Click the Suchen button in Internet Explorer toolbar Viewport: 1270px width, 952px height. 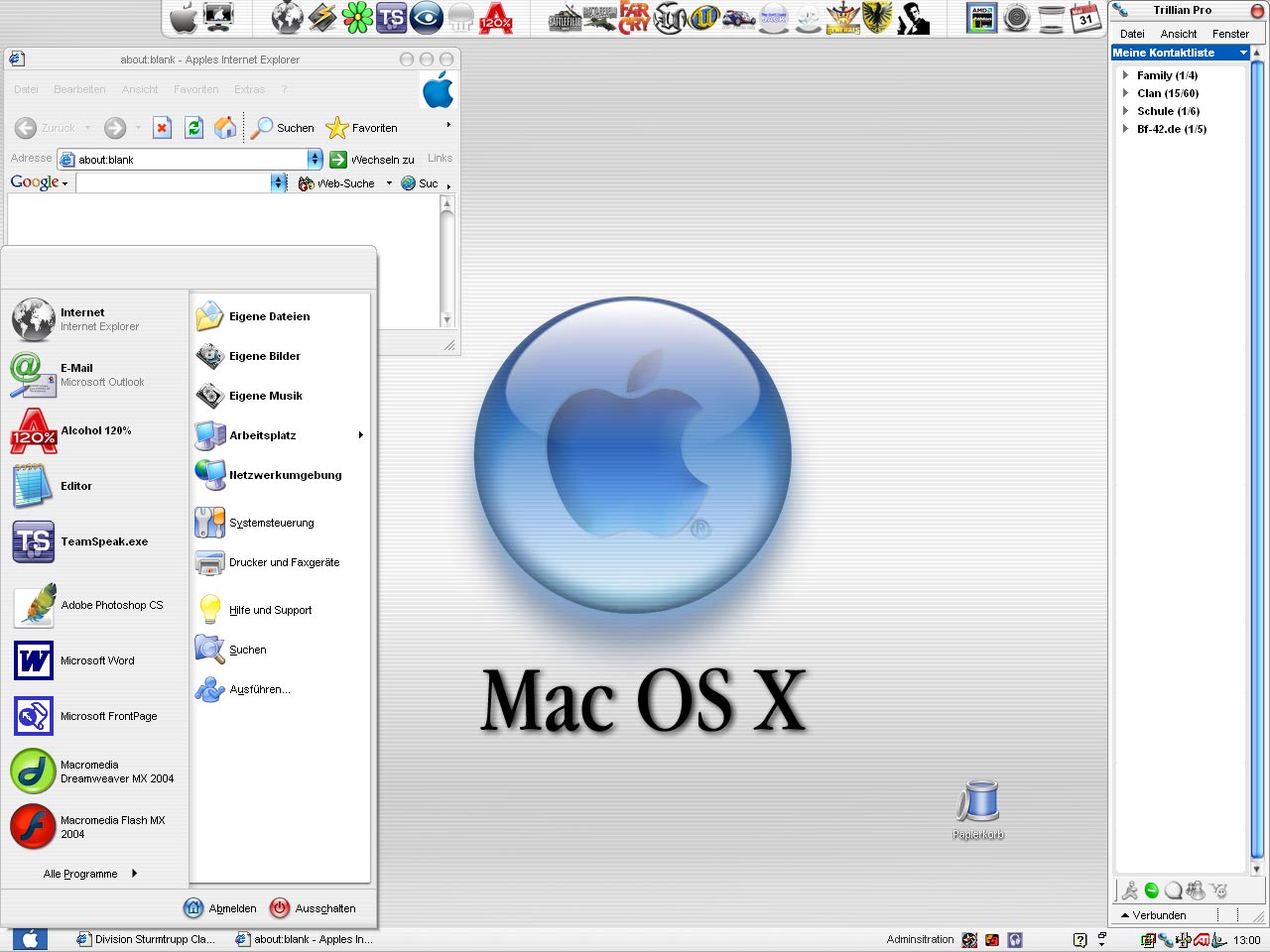click(282, 128)
